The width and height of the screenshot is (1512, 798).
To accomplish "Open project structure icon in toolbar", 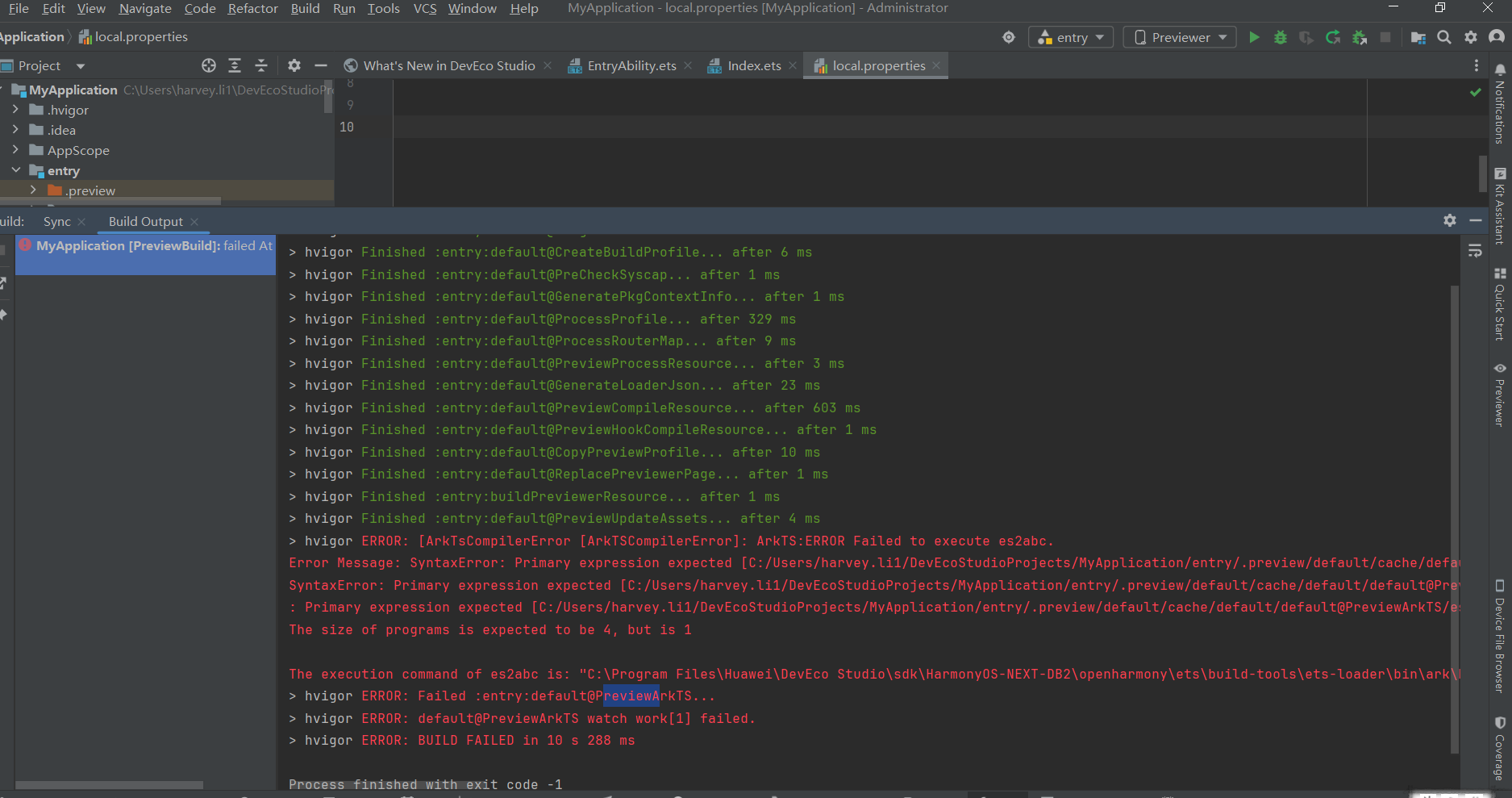I will point(1418,37).
